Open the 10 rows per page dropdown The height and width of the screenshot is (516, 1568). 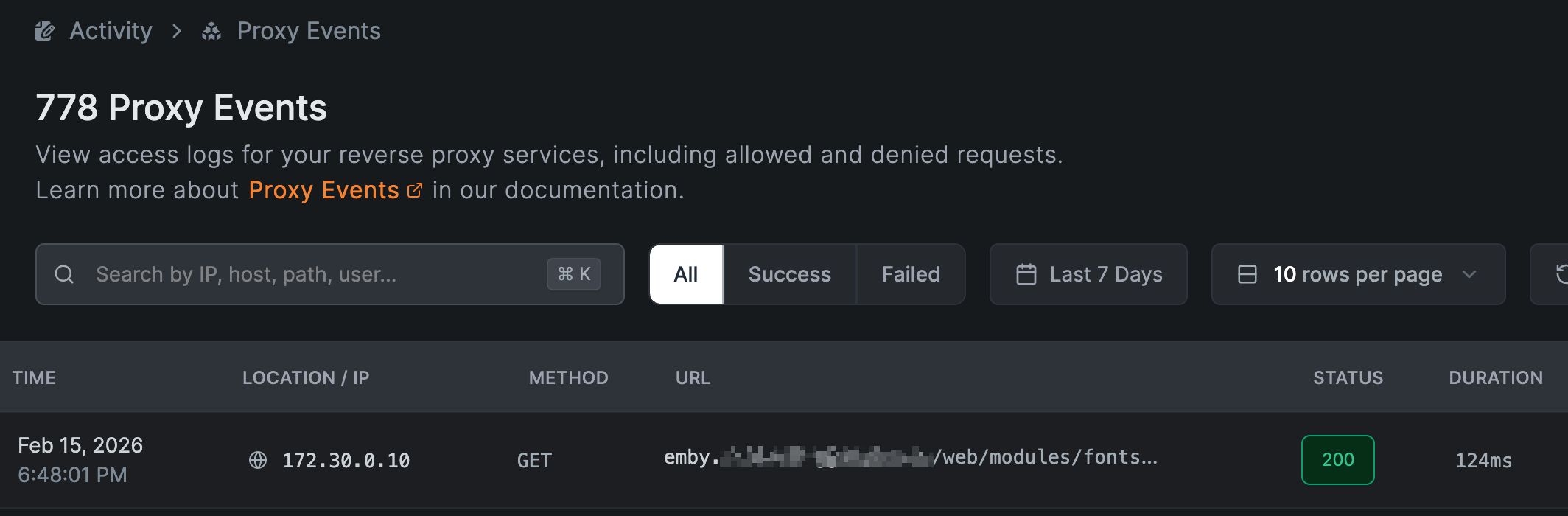[x=1357, y=274]
